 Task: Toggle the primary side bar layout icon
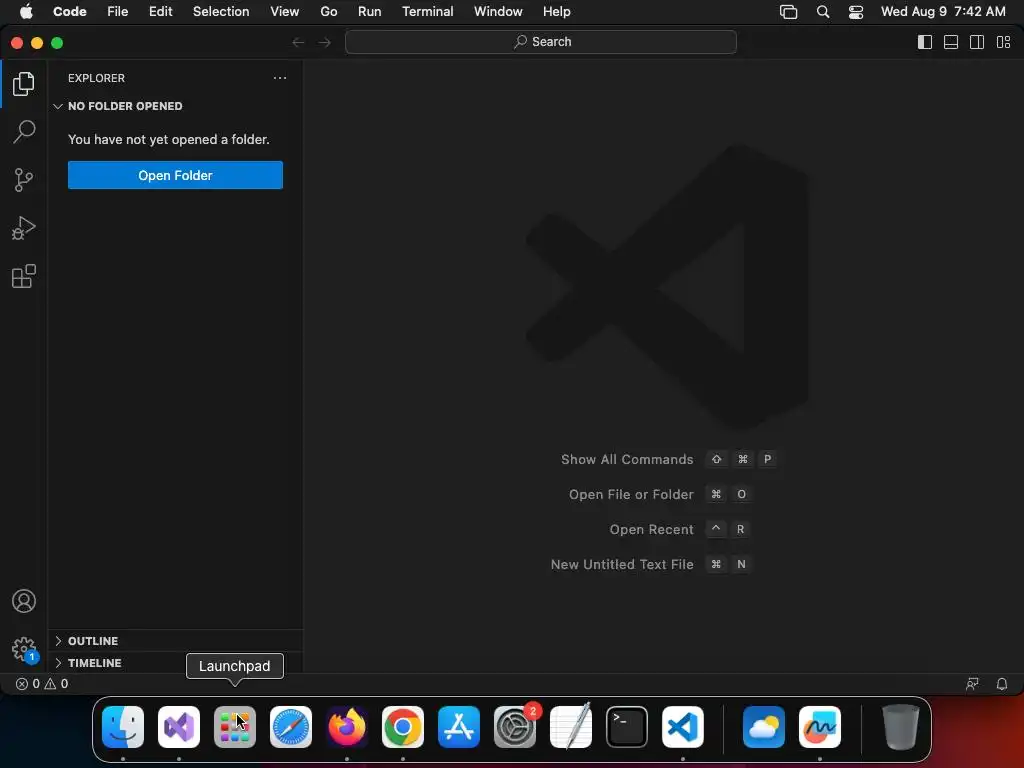pyautogui.click(x=925, y=42)
